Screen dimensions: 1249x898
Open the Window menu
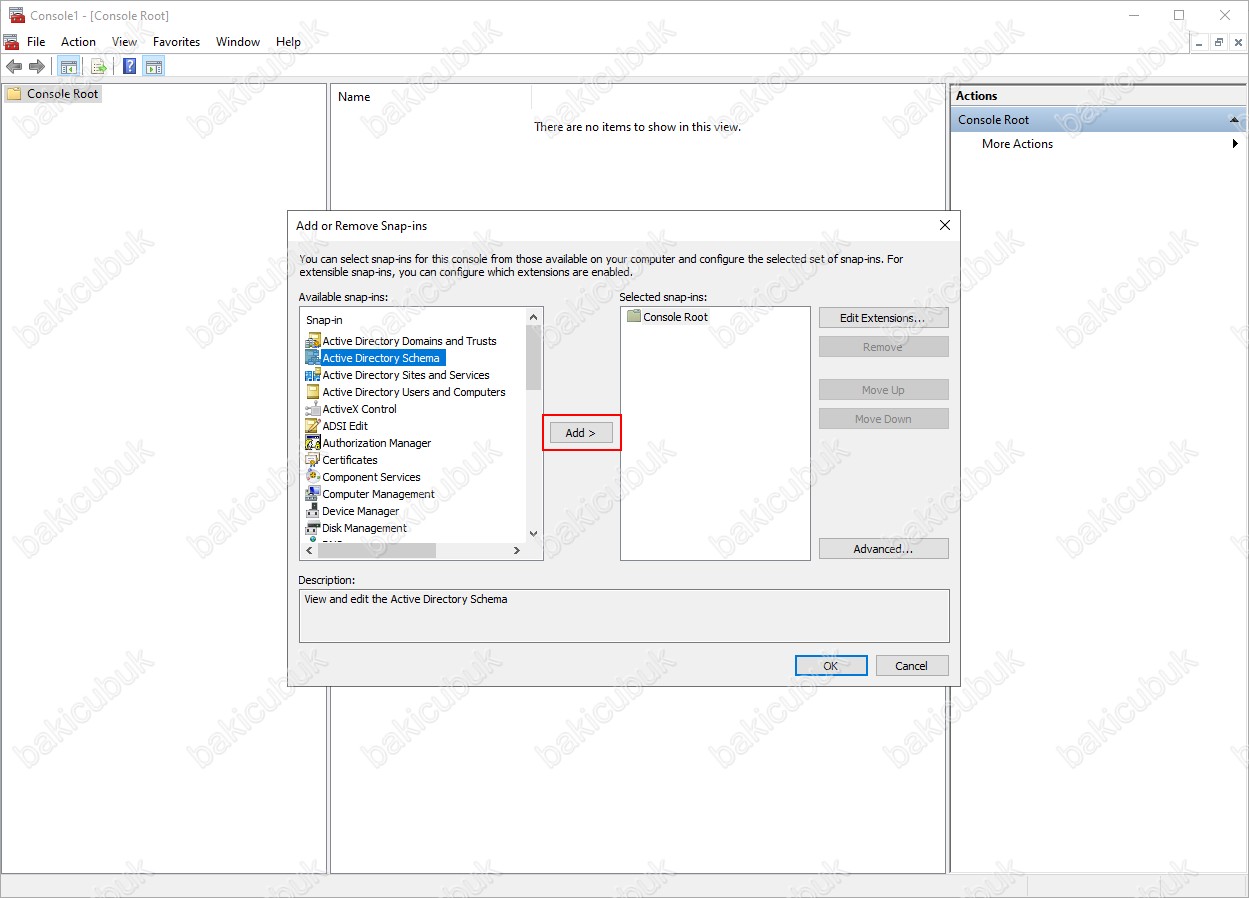(x=238, y=42)
